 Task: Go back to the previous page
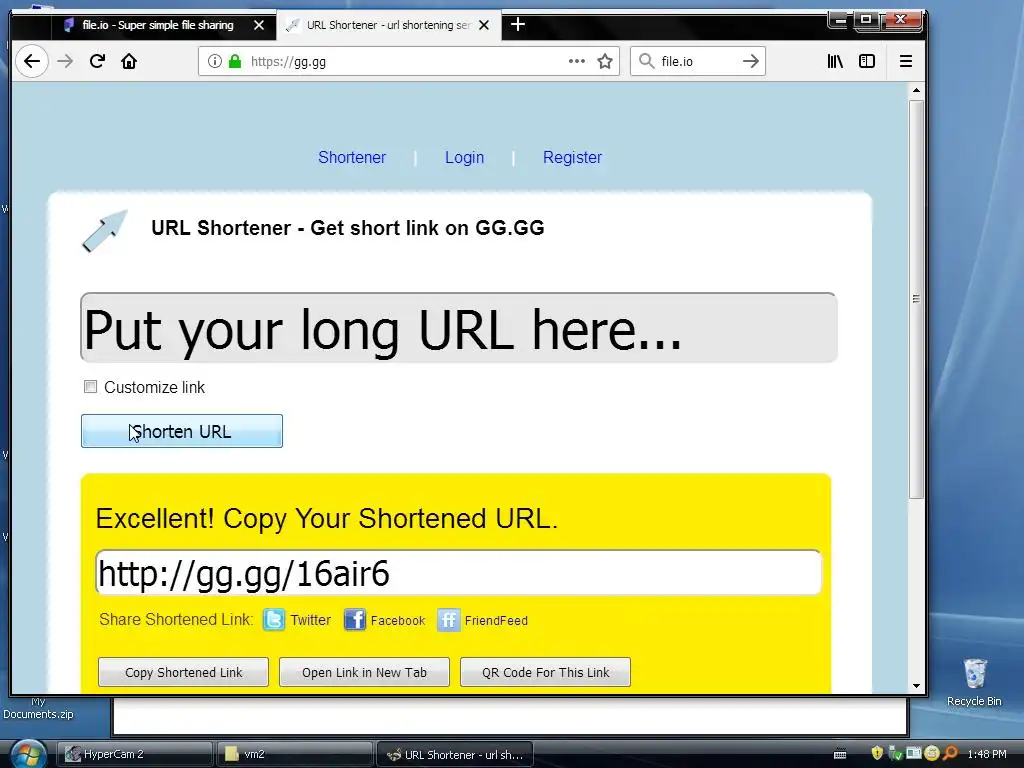click(x=31, y=61)
